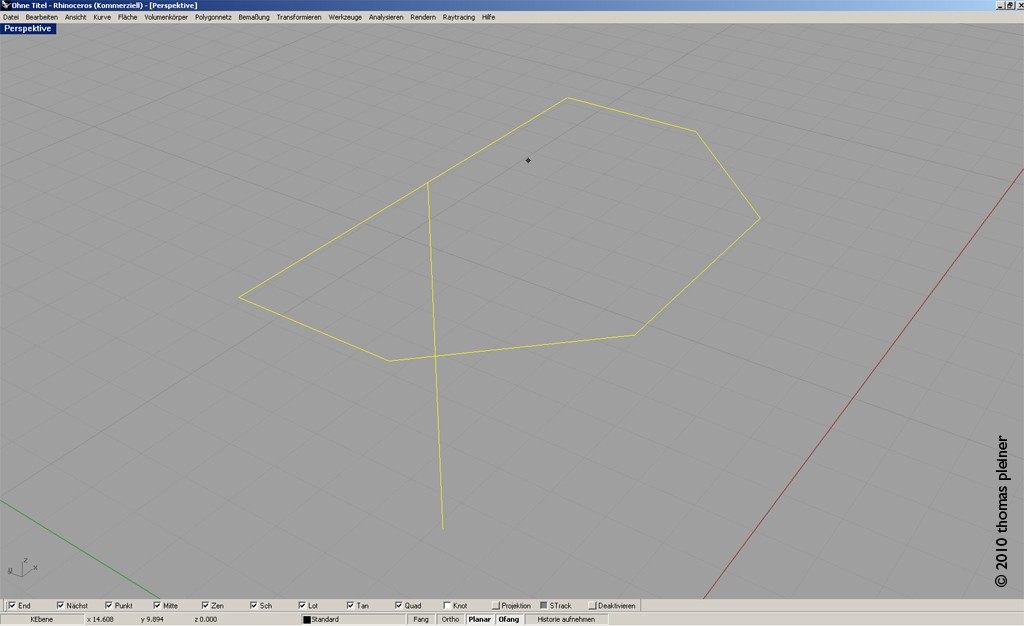The height and width of the screenshot is (626, 1024).
Task: Enable the Knot object snap checkbox
Action: point(446,605)
